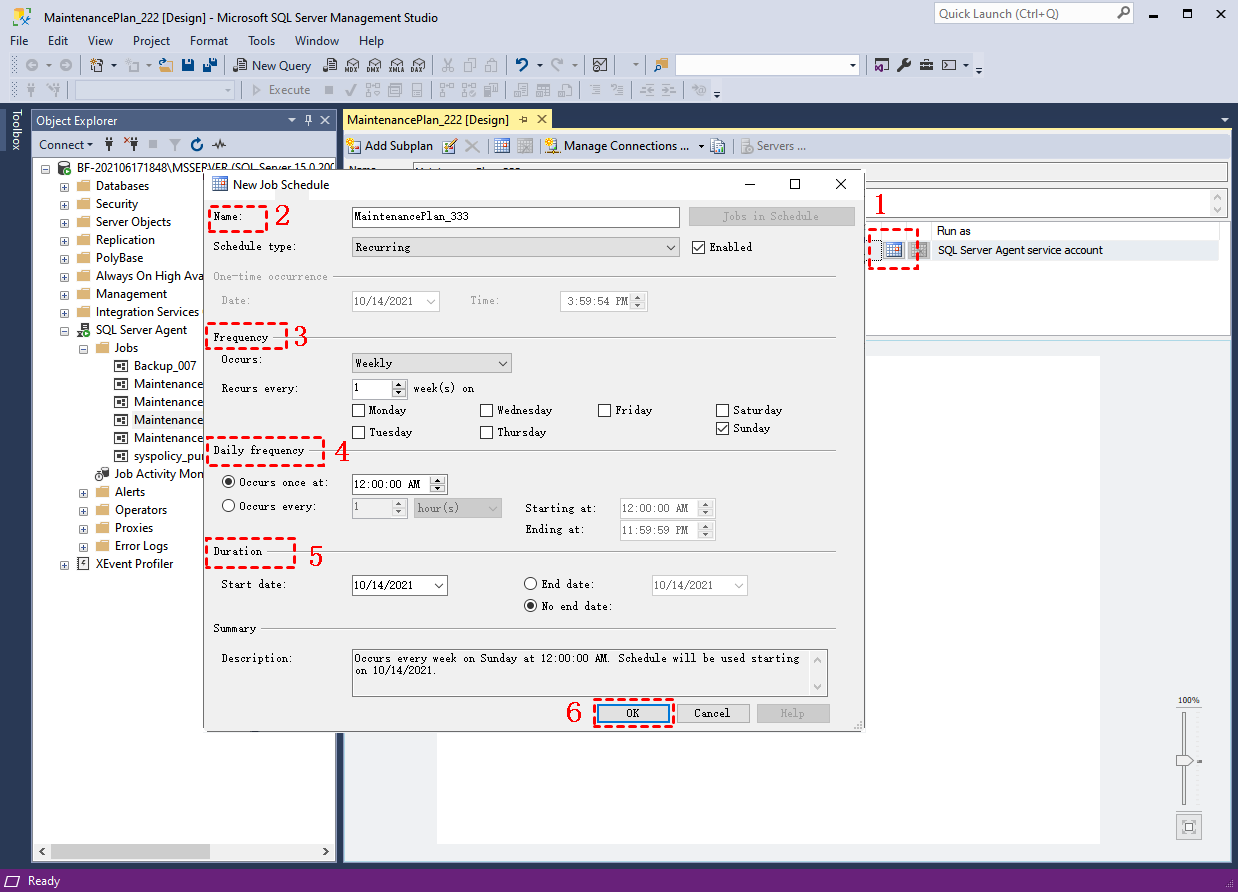This screenshot has width=1238, height=892.
Task: Open the Edit menu
Action: 58,41
